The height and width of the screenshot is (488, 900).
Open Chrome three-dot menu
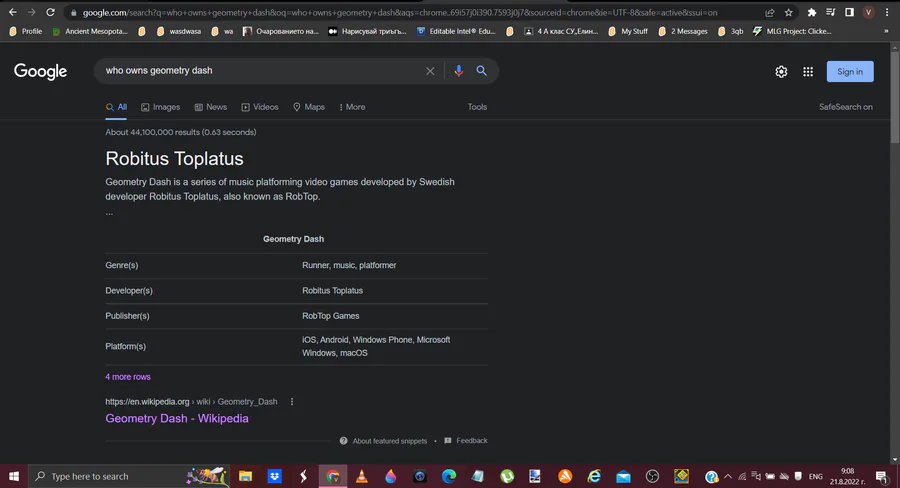point(887,12)
